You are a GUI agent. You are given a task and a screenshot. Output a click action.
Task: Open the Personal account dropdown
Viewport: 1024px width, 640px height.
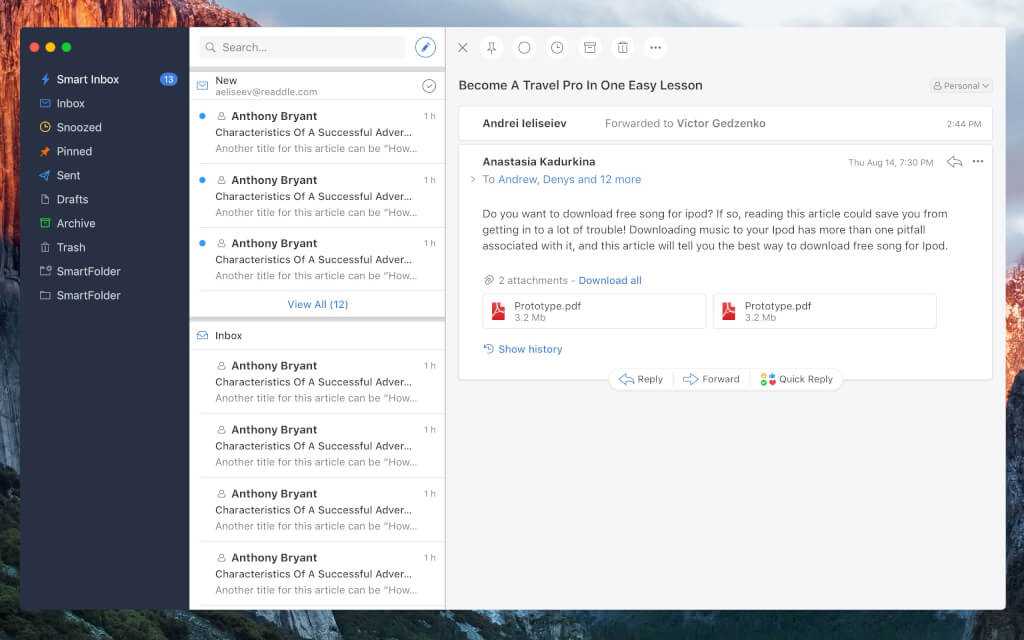(x=961, y=86)
